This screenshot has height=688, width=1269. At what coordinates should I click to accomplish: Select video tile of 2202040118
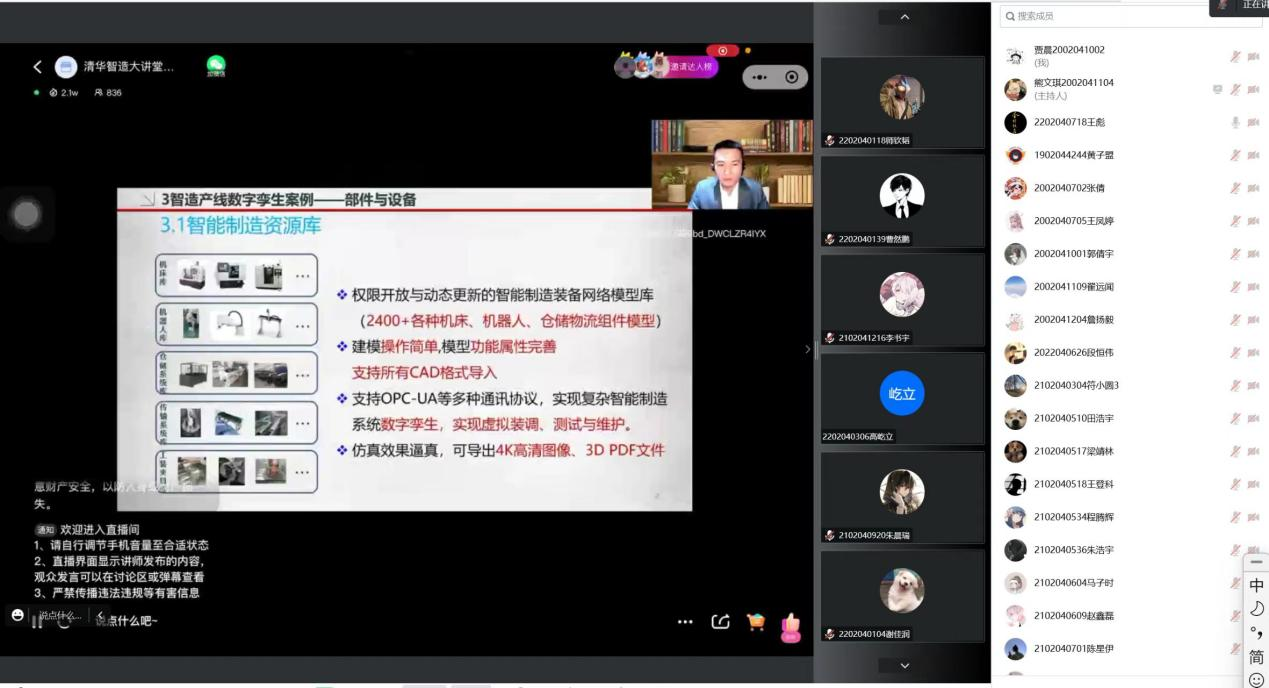902,103
